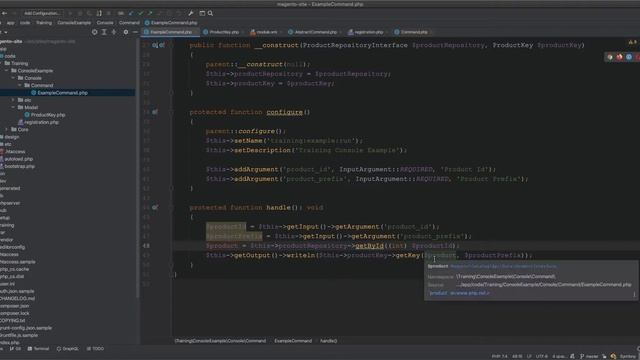Collapse the Model folder arrow
This screenshot has width=640, height=360.
coord(13,107)
